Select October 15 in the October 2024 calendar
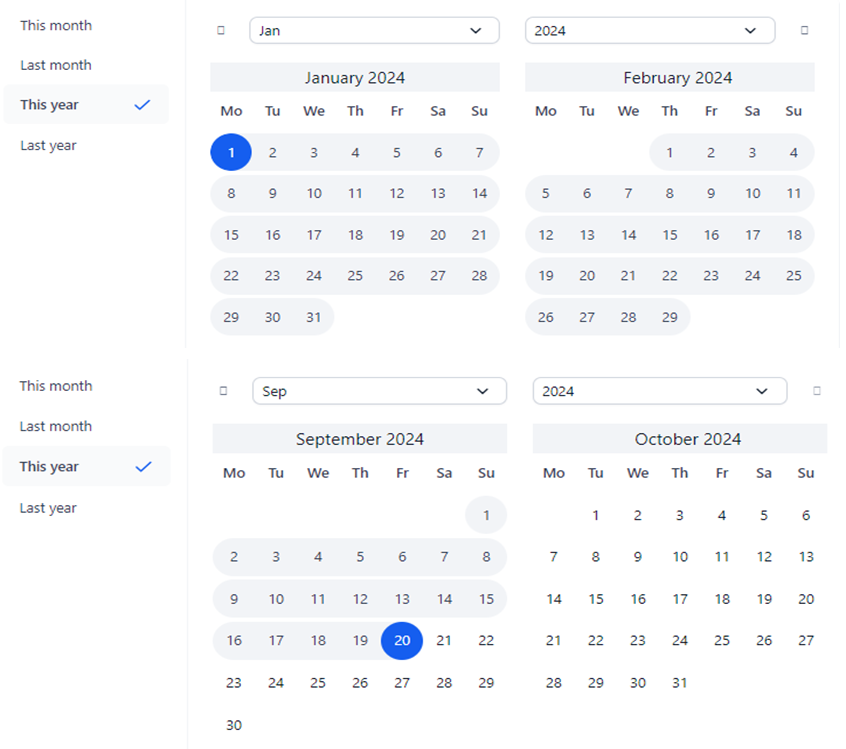Viewport: 846px width, 749px height. (x=596, y=599)
